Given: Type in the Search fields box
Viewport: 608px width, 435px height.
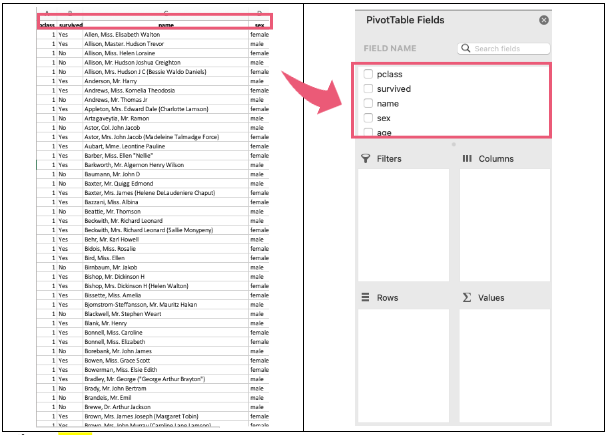Looking at the screenshot, I should click(510, 48).
